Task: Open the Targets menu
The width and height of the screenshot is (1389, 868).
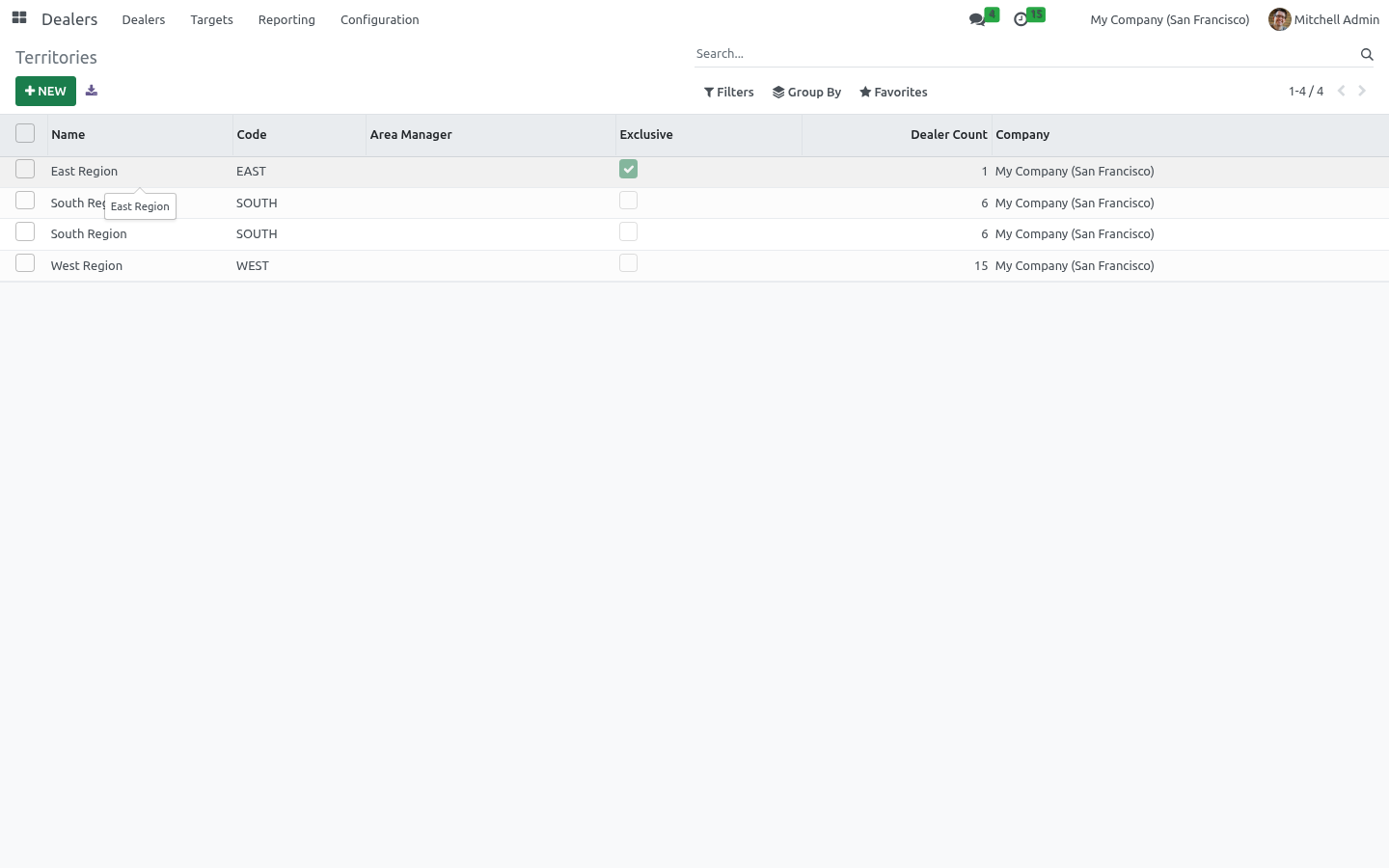Action: pyautogui.click(x=211, y=19)
